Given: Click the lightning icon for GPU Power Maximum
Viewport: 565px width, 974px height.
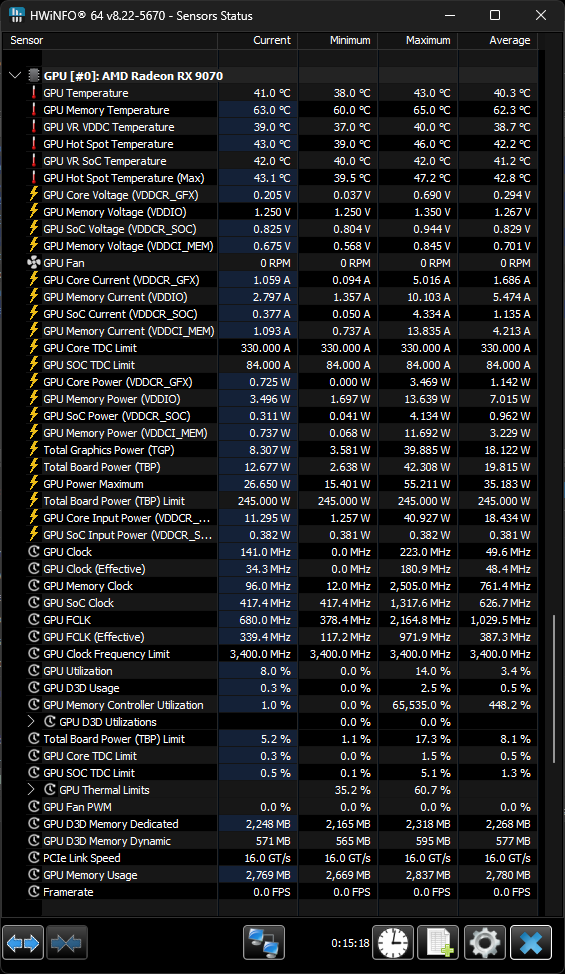Looking at the screenshot, I should [x=34, y=484].
